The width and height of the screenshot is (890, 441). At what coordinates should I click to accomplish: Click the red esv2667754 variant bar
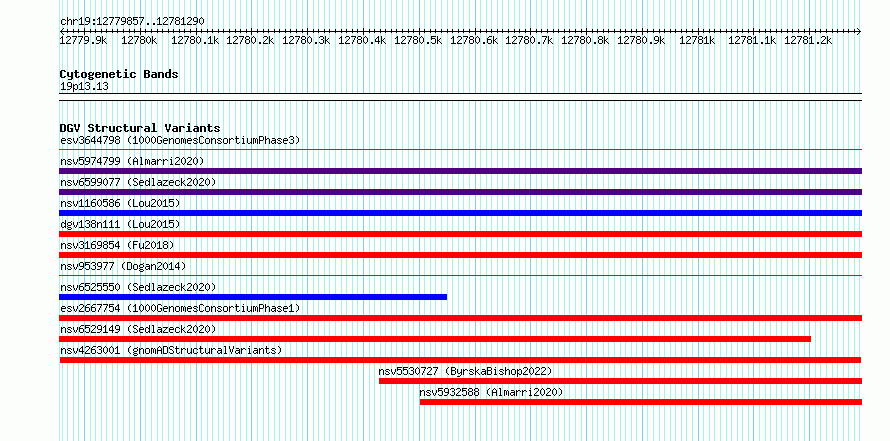(460, 318)
